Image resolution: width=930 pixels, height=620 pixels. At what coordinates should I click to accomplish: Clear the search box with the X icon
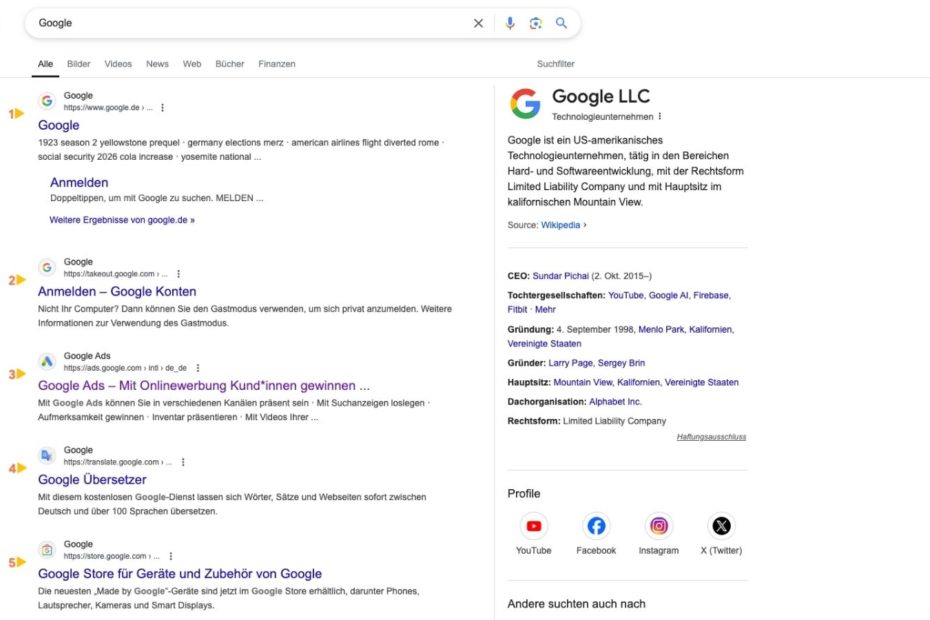pos(478,23)
